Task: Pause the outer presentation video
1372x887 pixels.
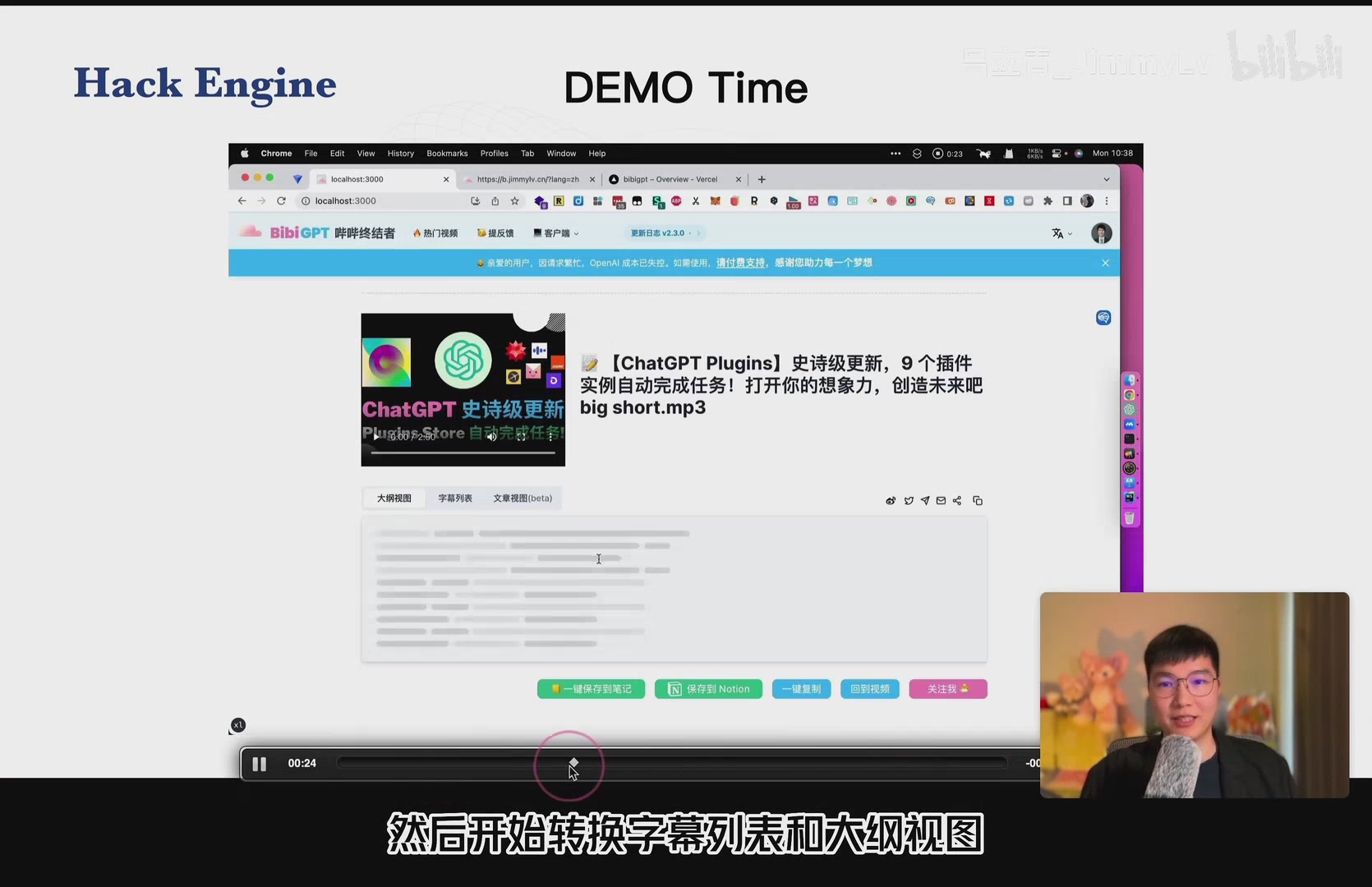Action: click(x=260, y=764)
